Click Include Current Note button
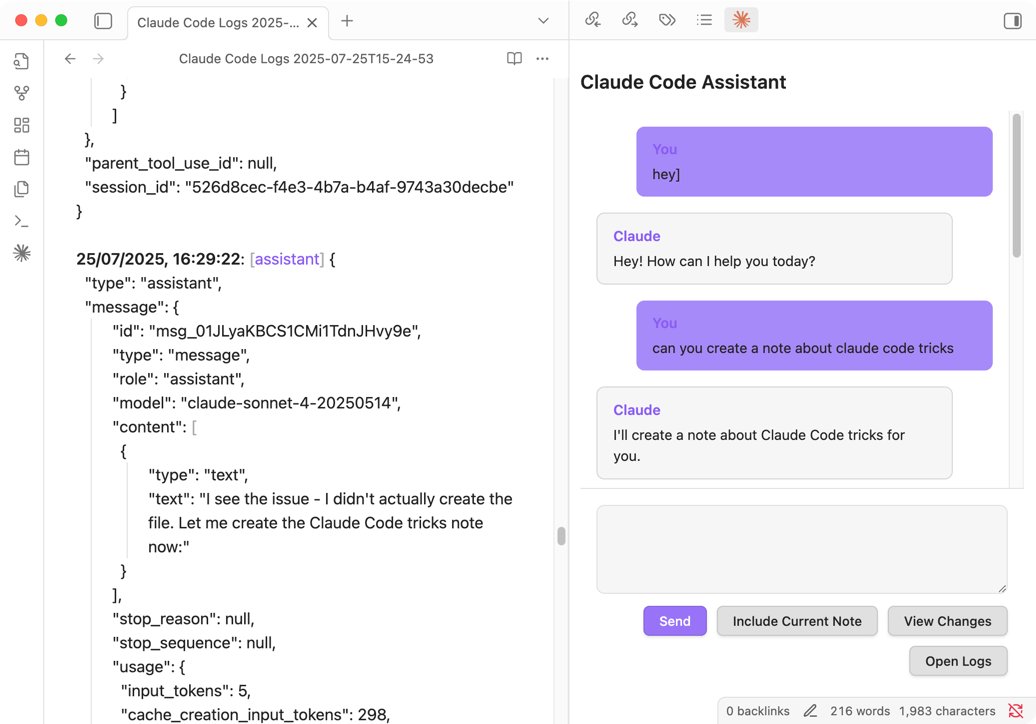Screen dimensions: 1036x724 (797, 621)
